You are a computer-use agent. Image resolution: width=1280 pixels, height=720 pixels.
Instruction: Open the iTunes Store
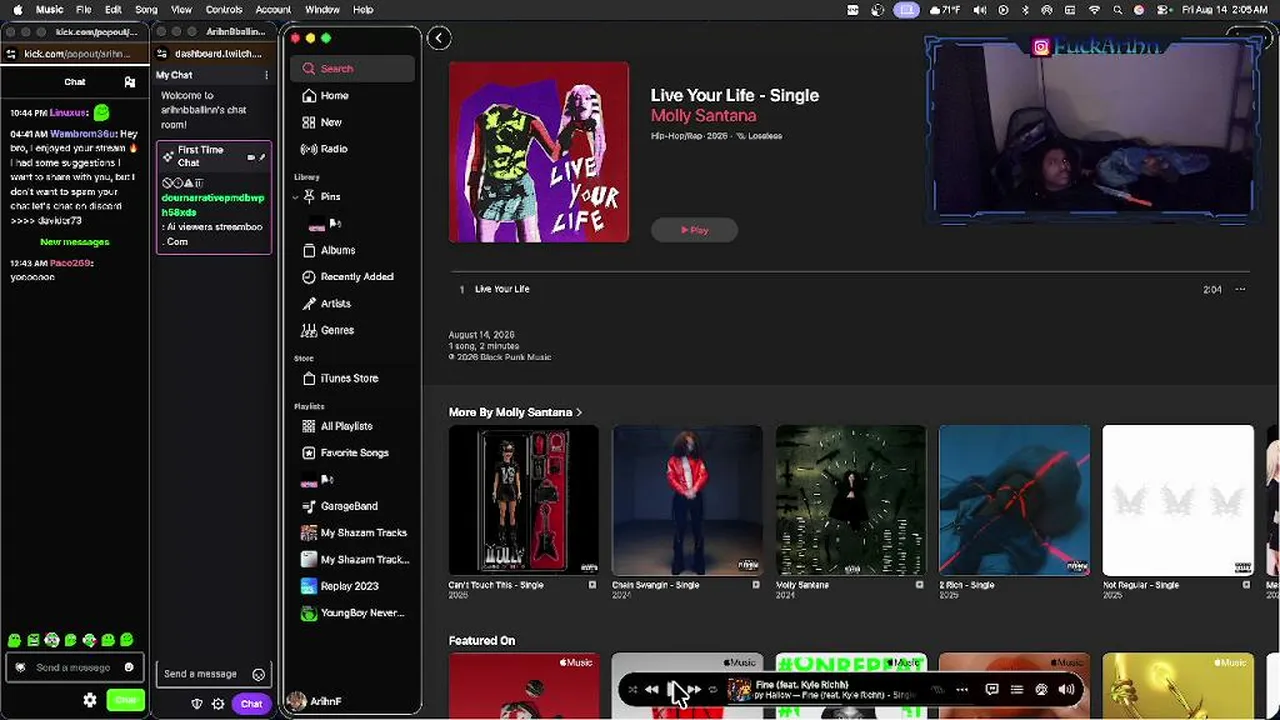click(349, 378)
